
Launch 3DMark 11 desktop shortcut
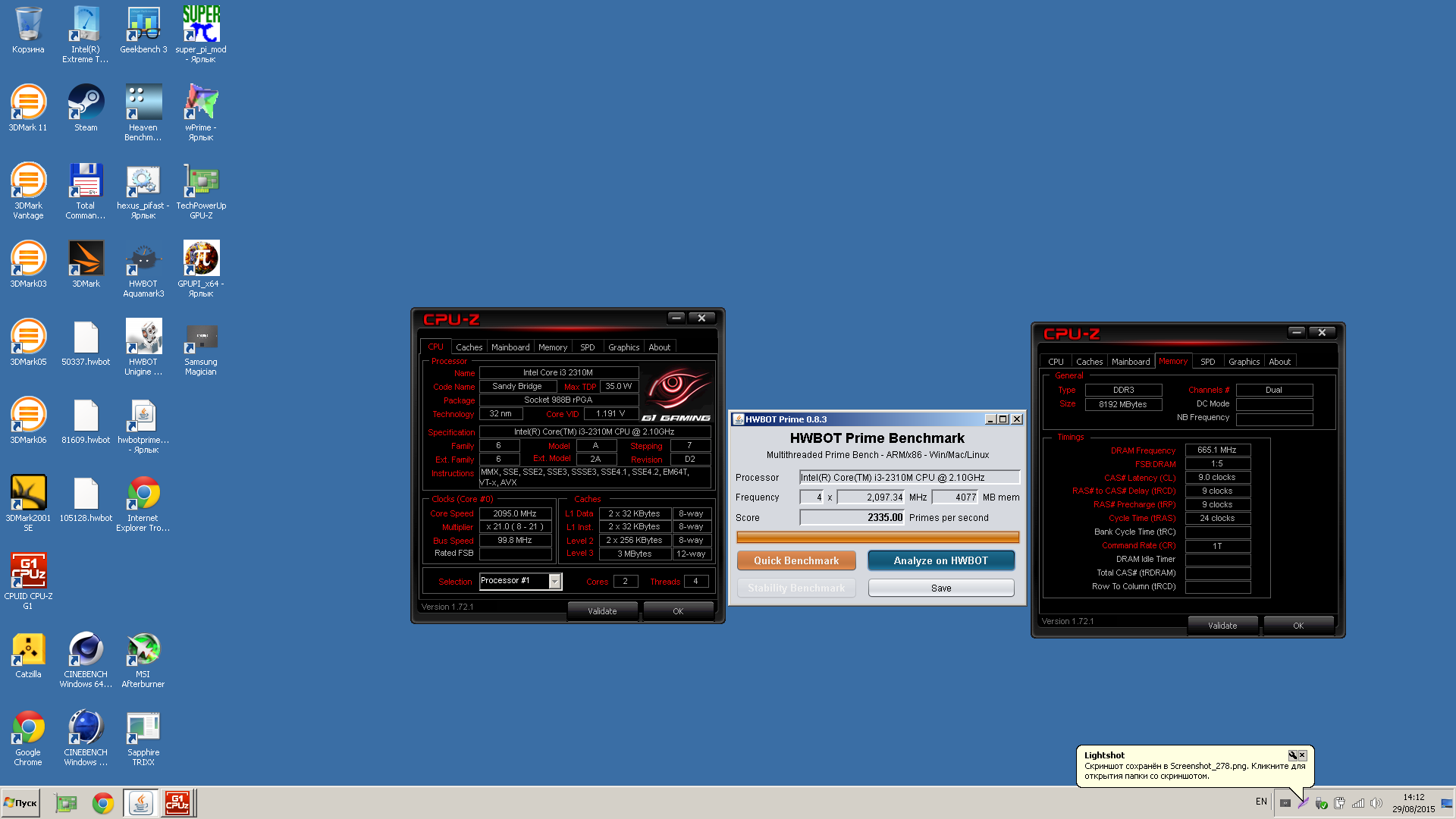(x=28, y=108)
